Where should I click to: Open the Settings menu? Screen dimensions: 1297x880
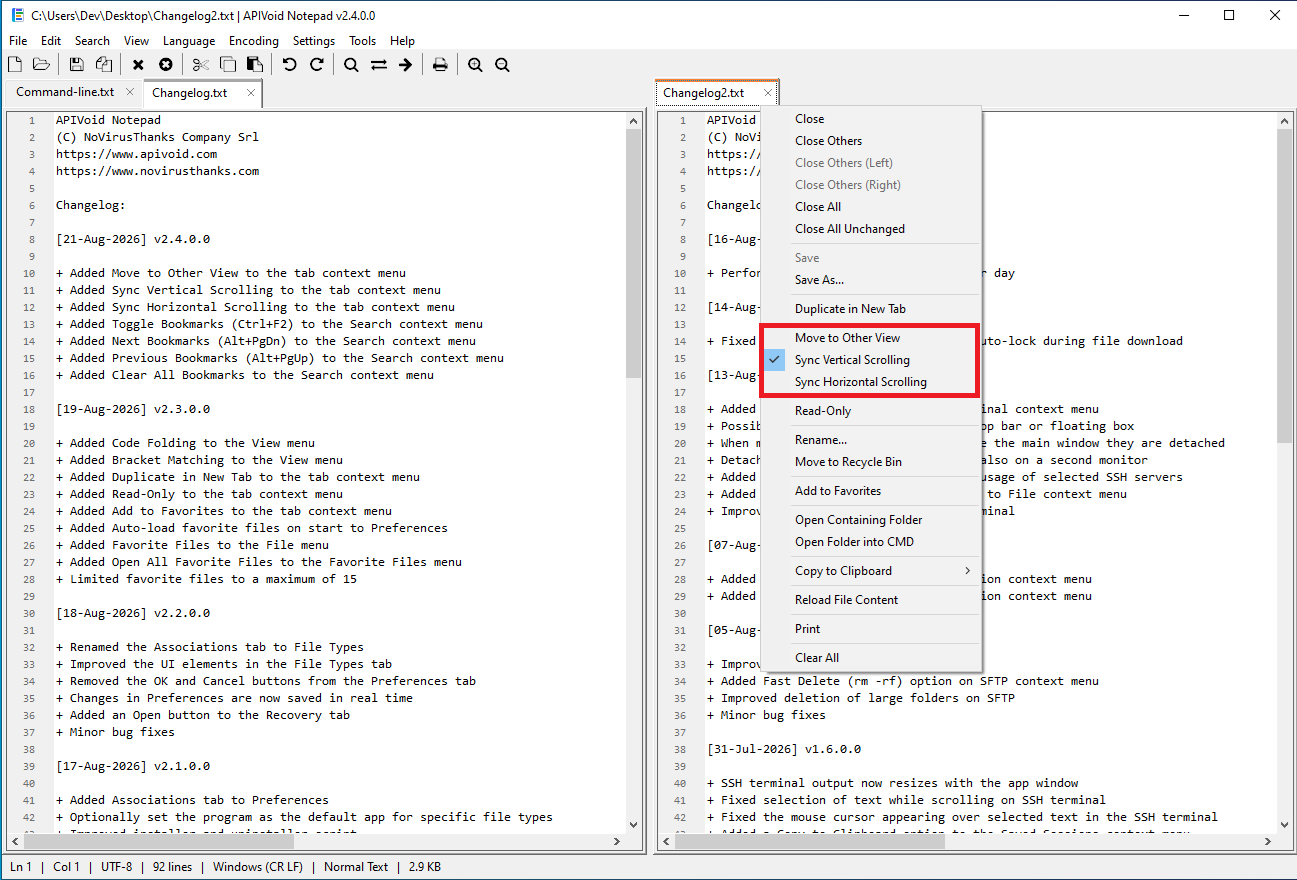(x=314, y=41)
